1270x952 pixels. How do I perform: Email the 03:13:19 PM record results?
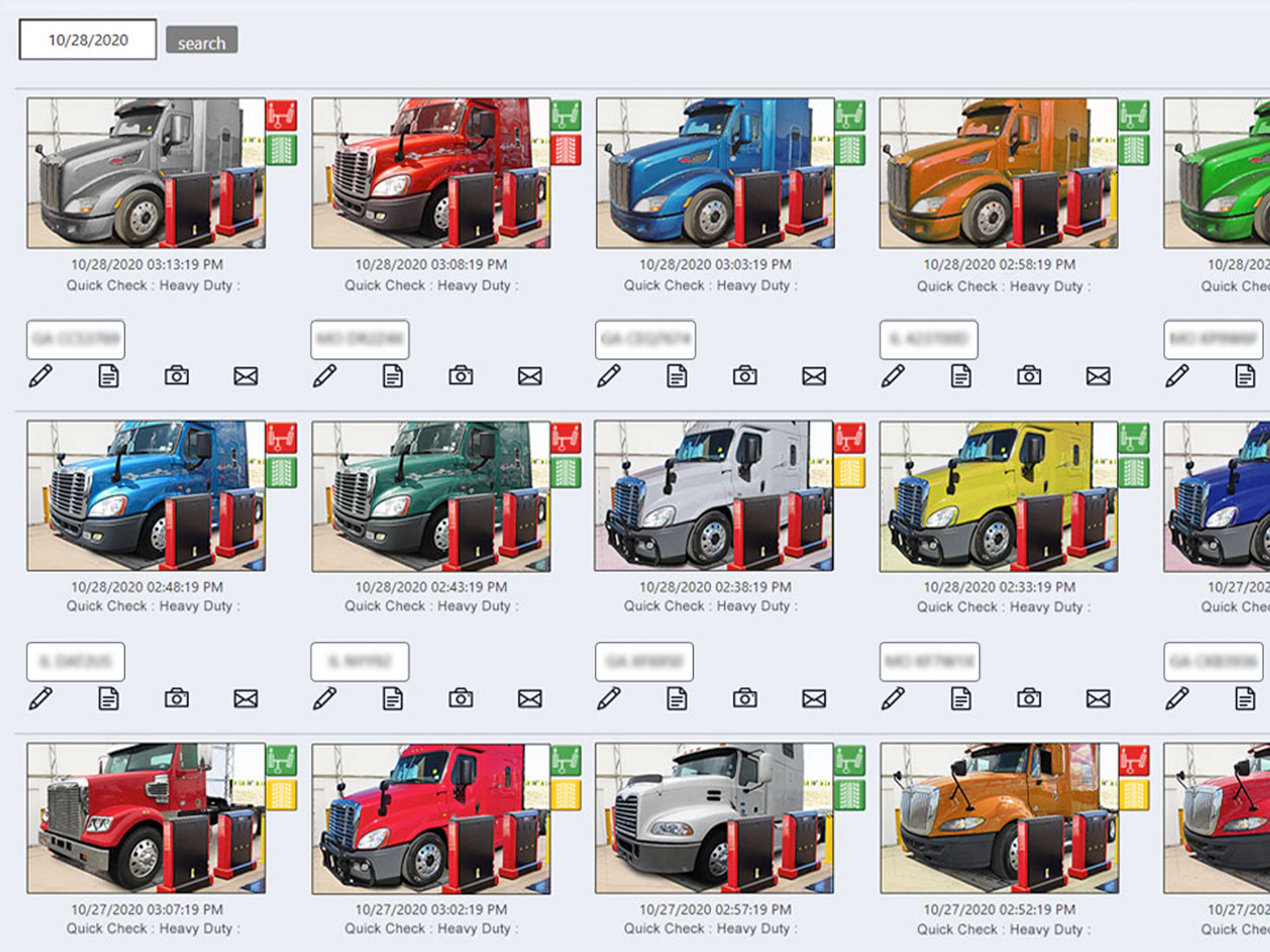coord(246,376)
